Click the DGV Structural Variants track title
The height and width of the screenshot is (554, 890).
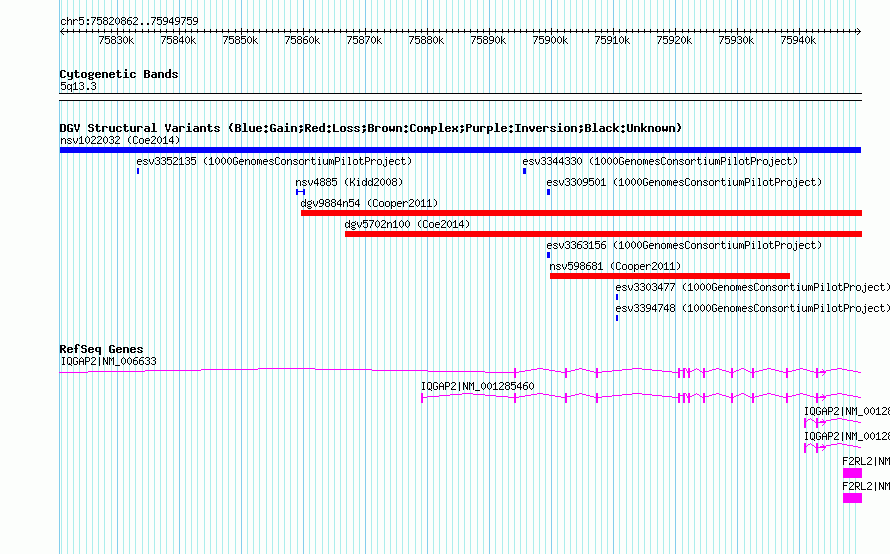pyautogui.click(x=371, y=128)
